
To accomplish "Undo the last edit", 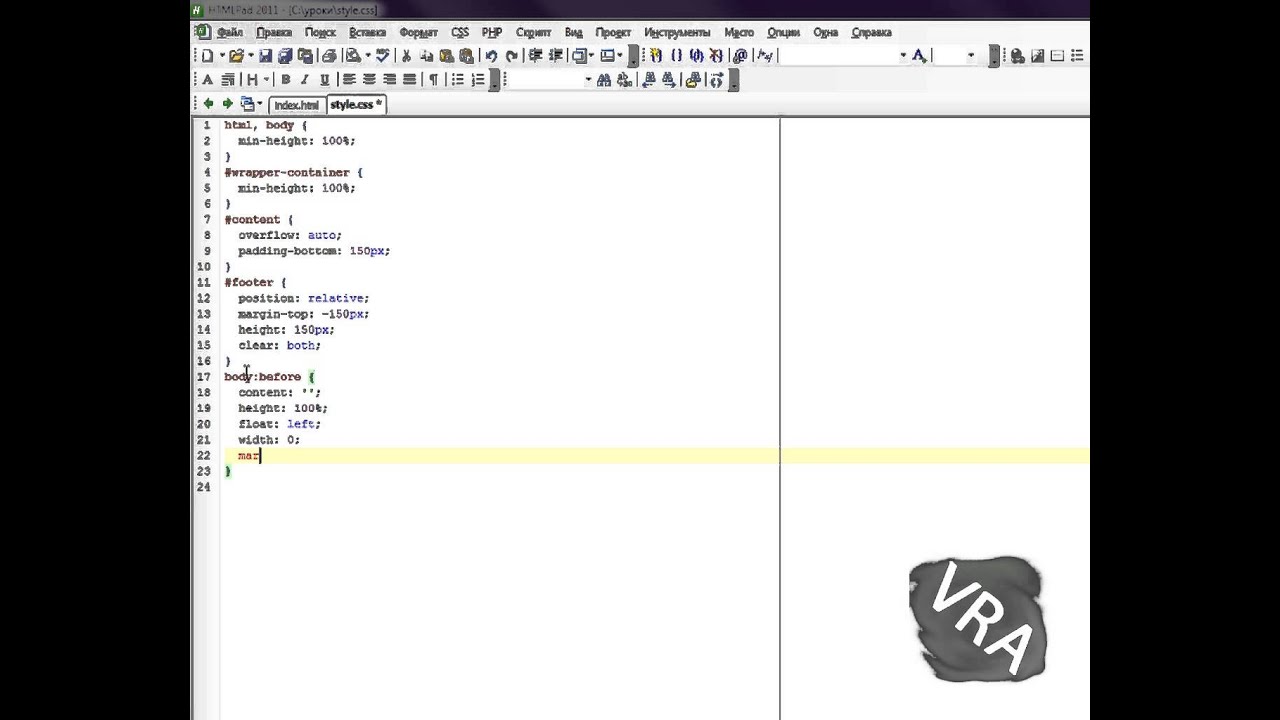I will coord(491,56).
